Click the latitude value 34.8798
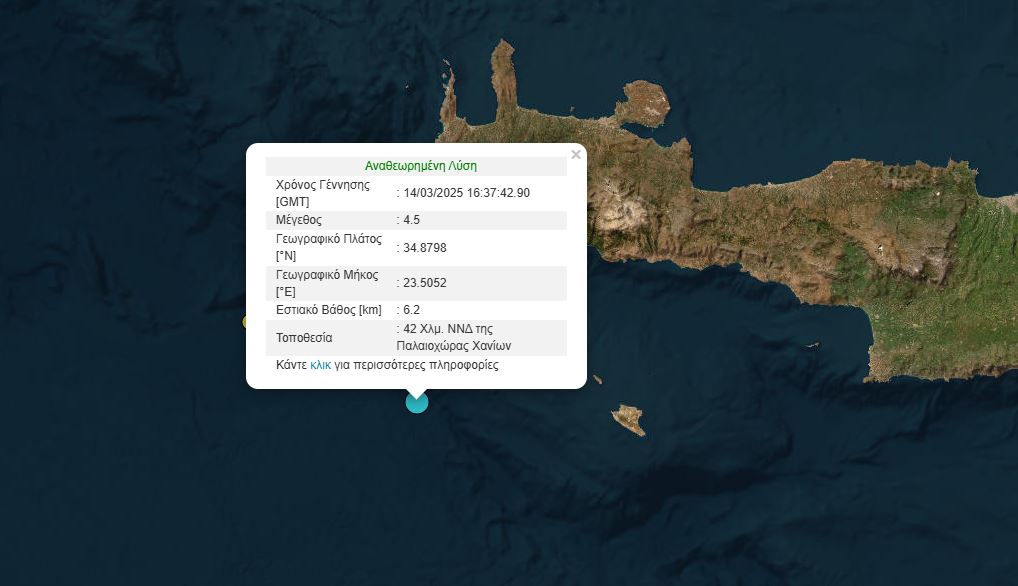The width and height of the screenshot is (1018, 586). tap(424, 247)
